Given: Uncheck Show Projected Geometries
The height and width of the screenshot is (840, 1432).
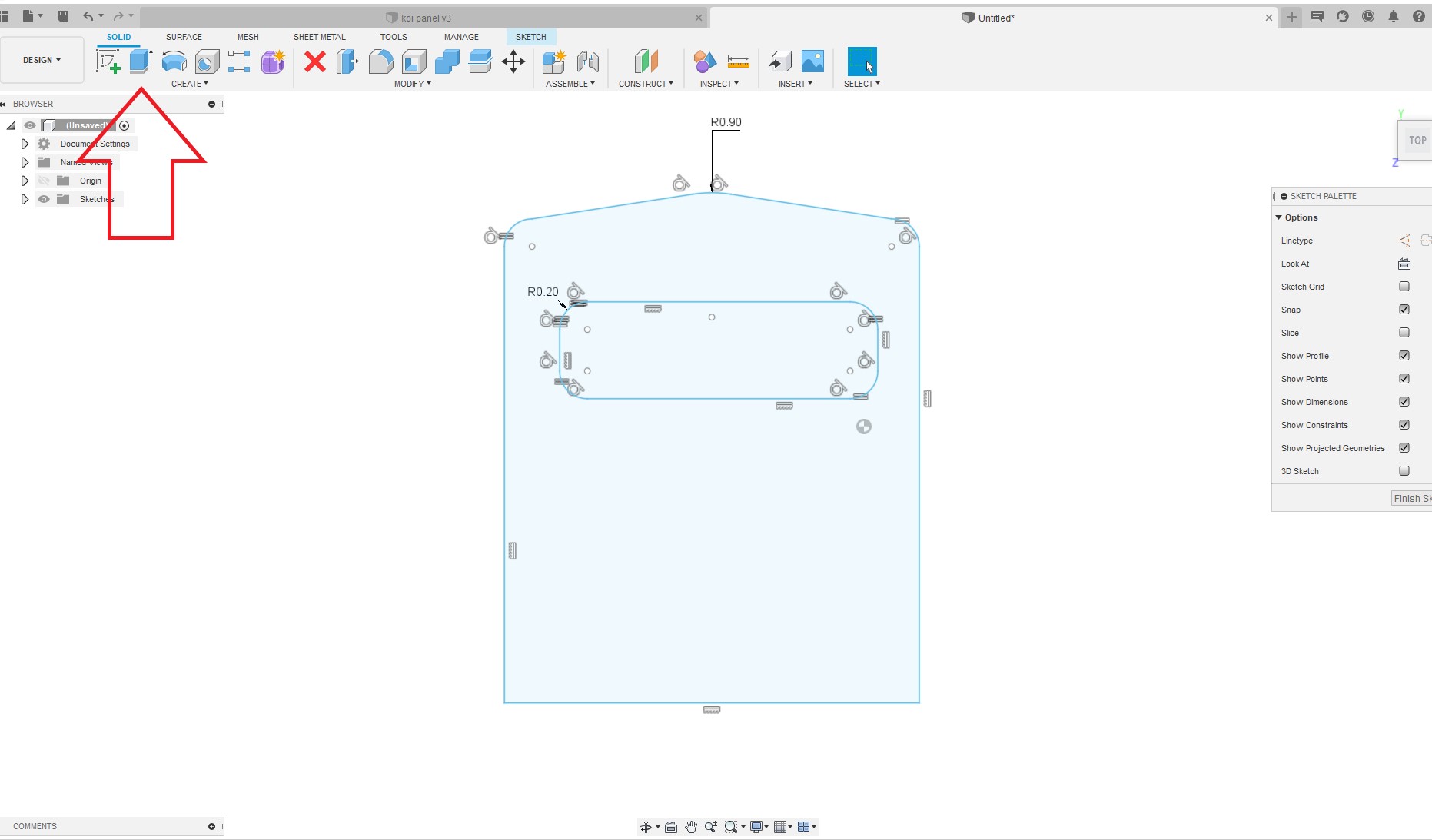Looking at the screenshot, I should 1404,448.
